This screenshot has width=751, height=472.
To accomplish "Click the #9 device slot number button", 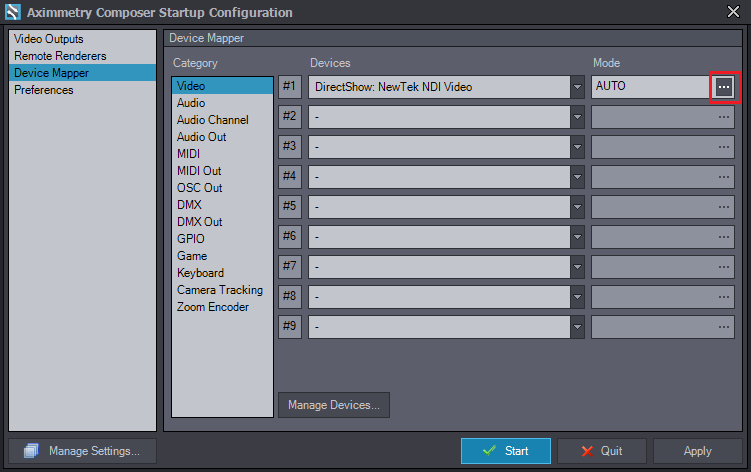I will point(289,327).
